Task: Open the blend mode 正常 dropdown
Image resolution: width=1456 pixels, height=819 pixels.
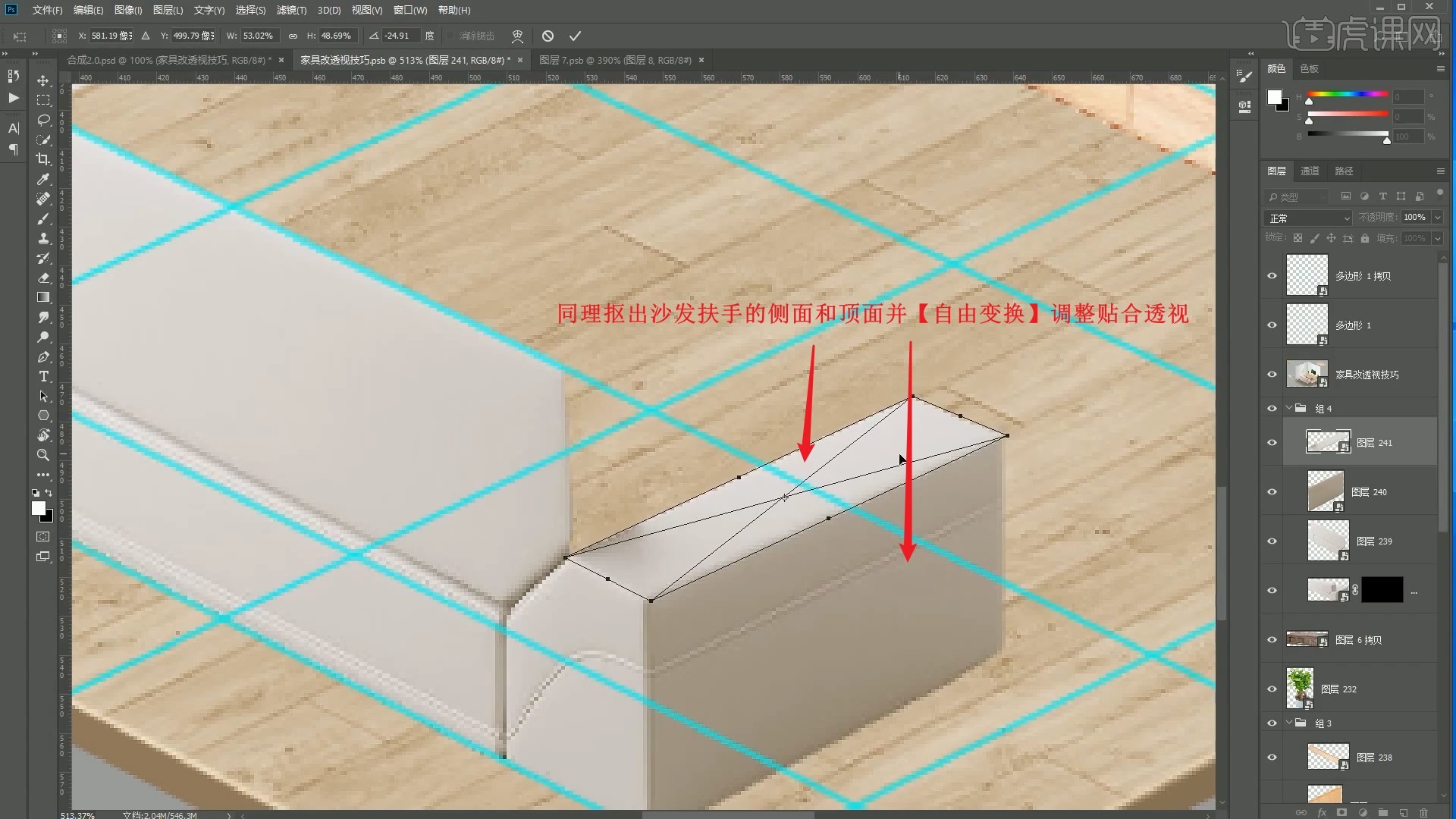Action: 1310,218
